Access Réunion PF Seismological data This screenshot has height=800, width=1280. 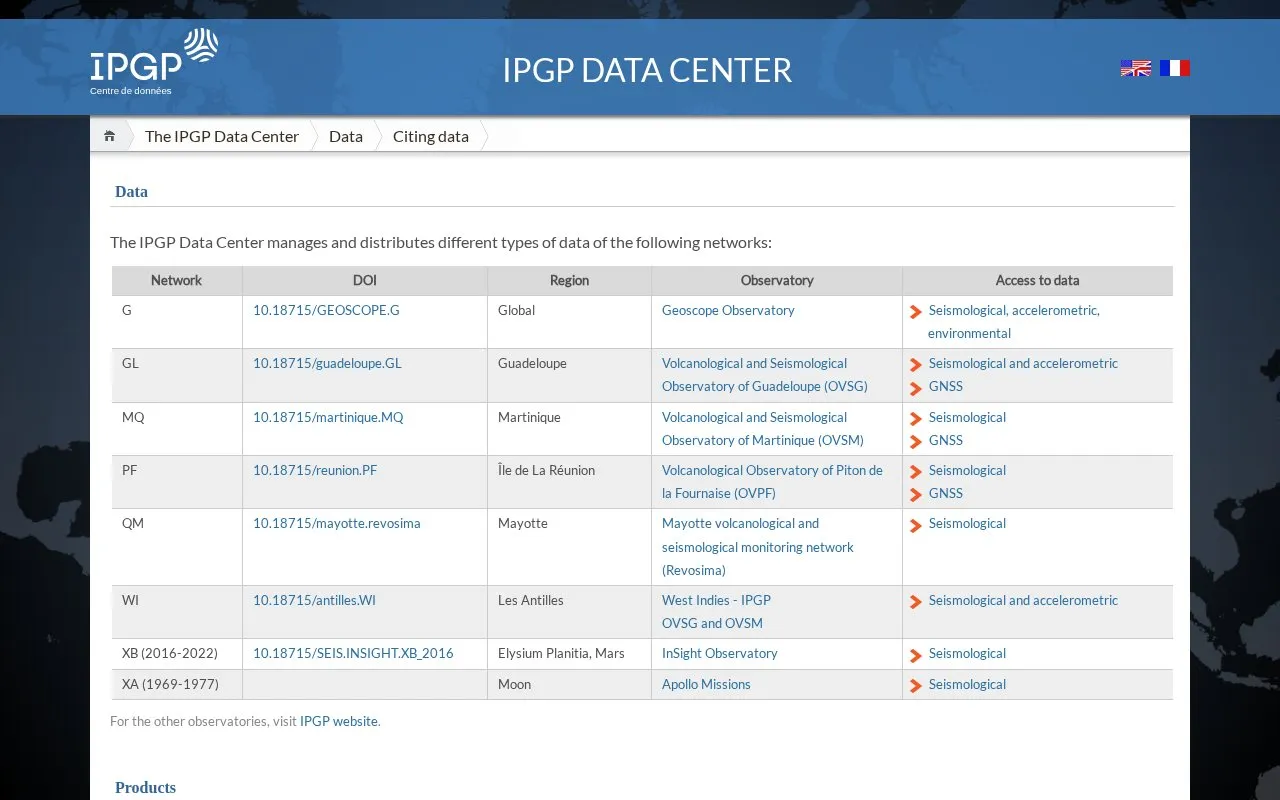coord(967,470)
